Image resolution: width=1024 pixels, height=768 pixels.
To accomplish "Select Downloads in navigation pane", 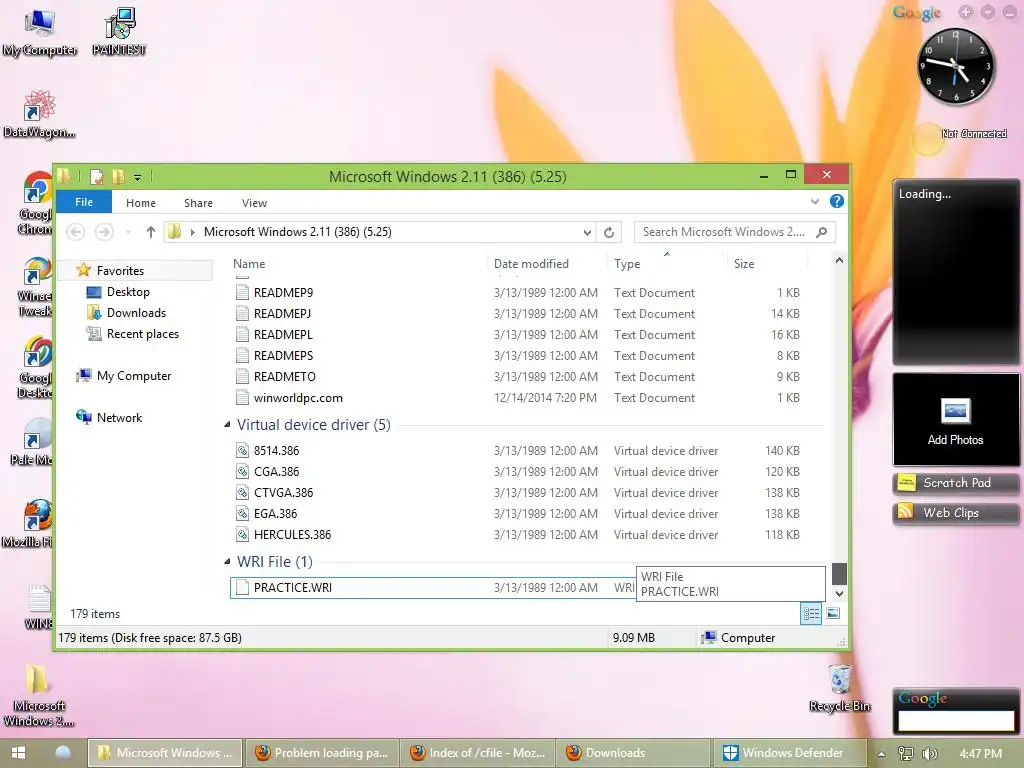I will coord(136,313).
